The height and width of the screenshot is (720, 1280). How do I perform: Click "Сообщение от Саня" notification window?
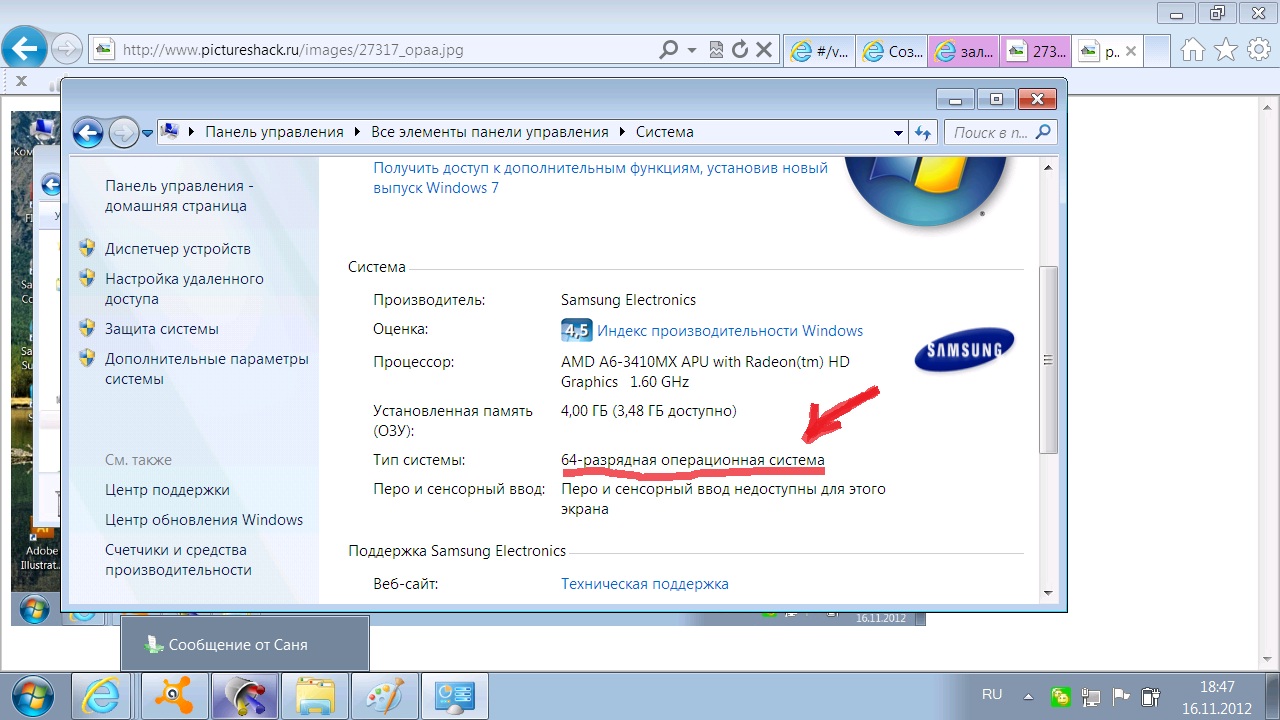245,644
